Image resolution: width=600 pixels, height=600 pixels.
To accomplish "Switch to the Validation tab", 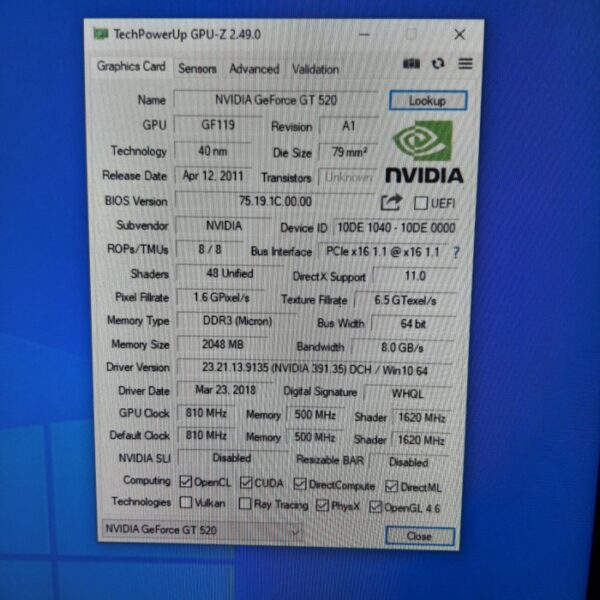I will [x=315, y=70].
